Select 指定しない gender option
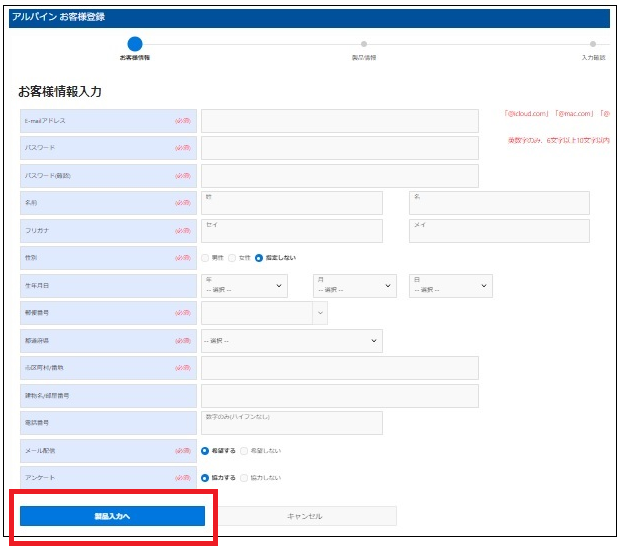Screen dimensions: 622x551 pos(260,258)
